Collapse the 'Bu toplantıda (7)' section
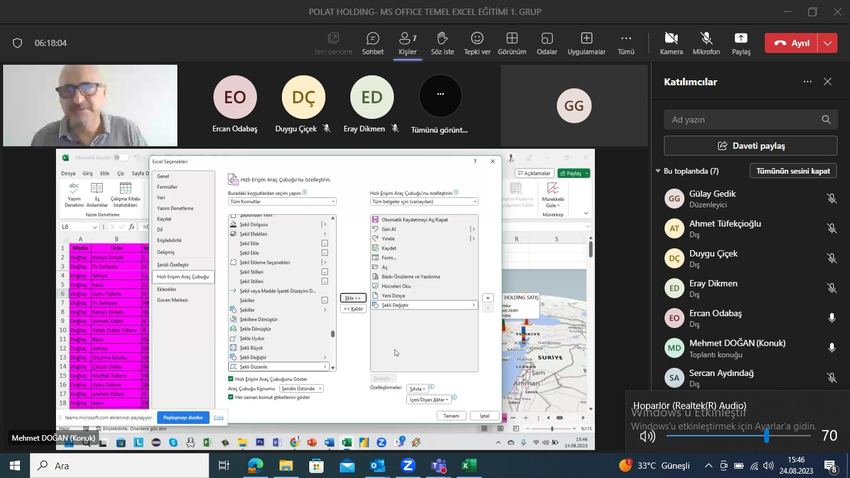The width and height of the screenshot is (850, 478). (x=658, y=171)
